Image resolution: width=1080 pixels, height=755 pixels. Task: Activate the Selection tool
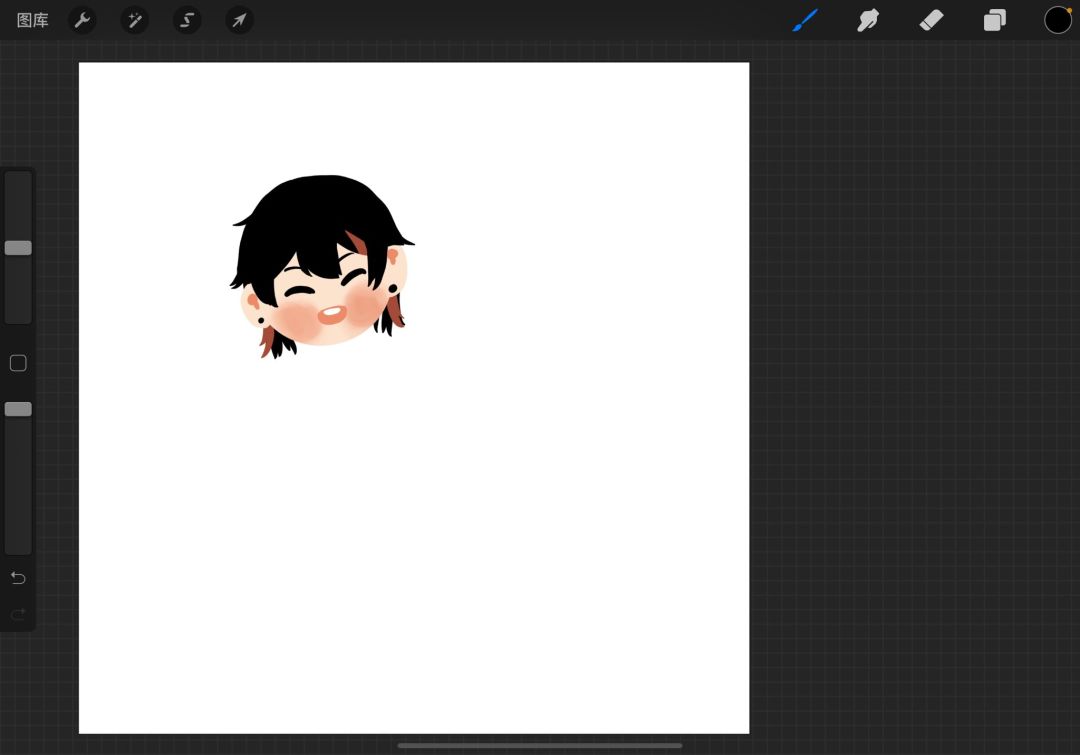tap(187, 21)
